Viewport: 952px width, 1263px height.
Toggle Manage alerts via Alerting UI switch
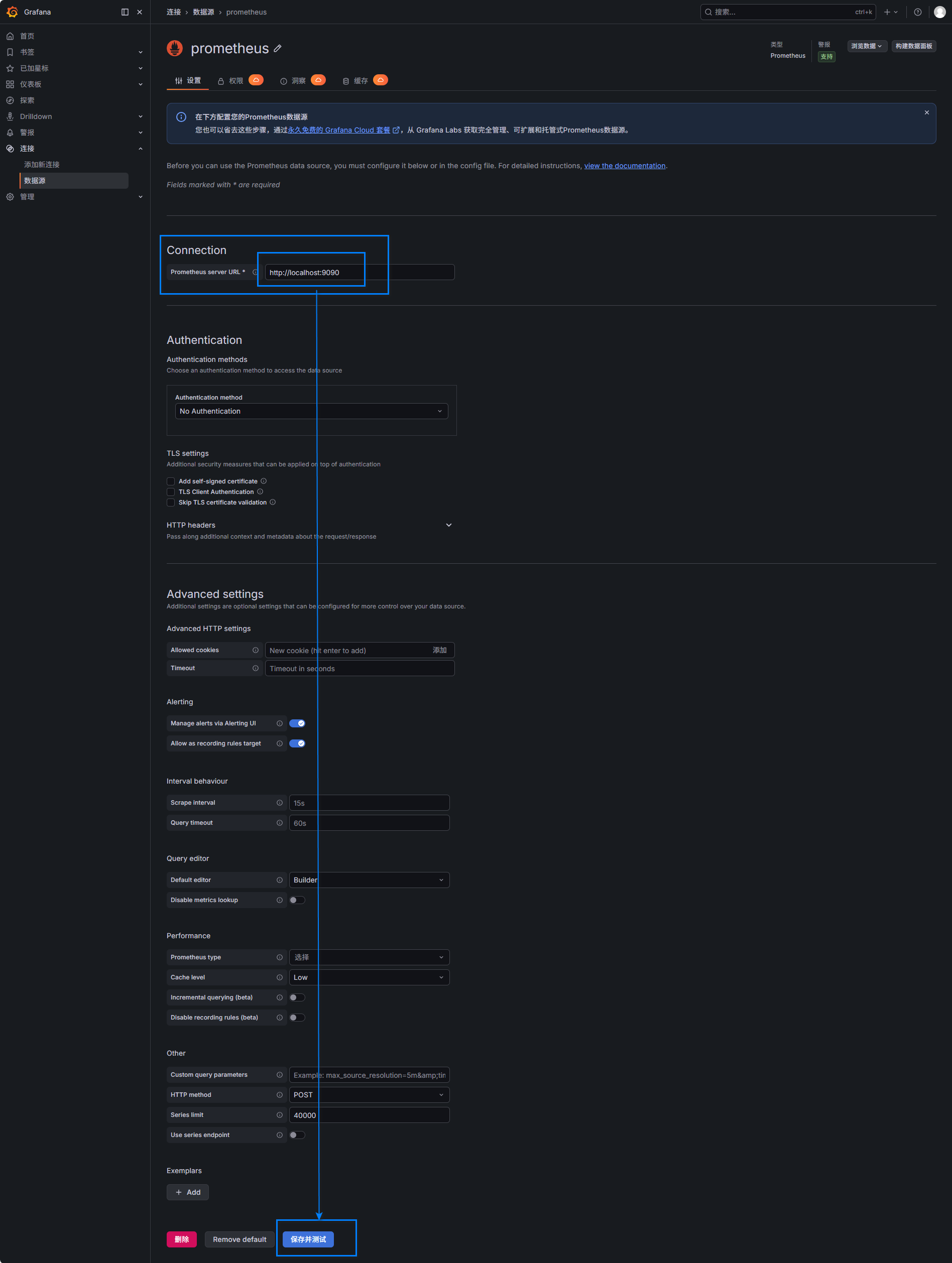pyautogui.click(x=297, y=723)
